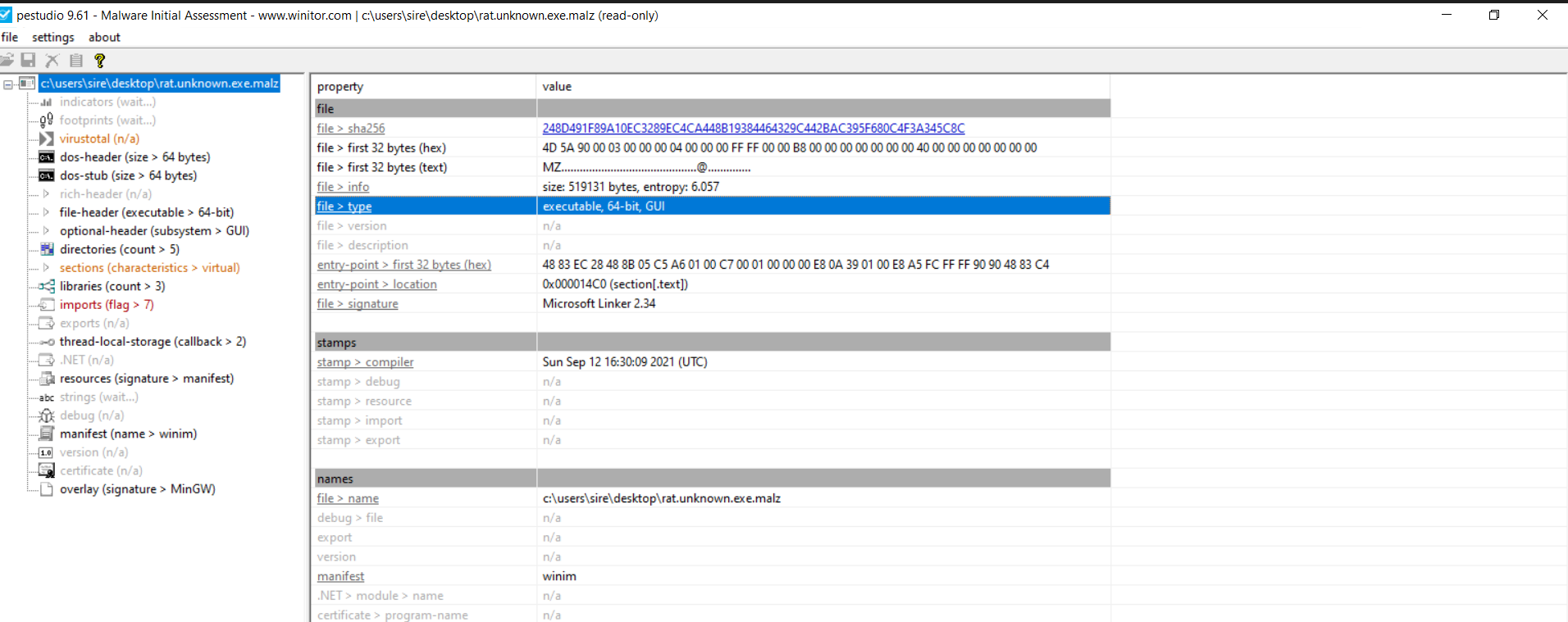Select overlay (signature > MinGW) item
The image size is (1568, 622).
[x=137, y=489]
